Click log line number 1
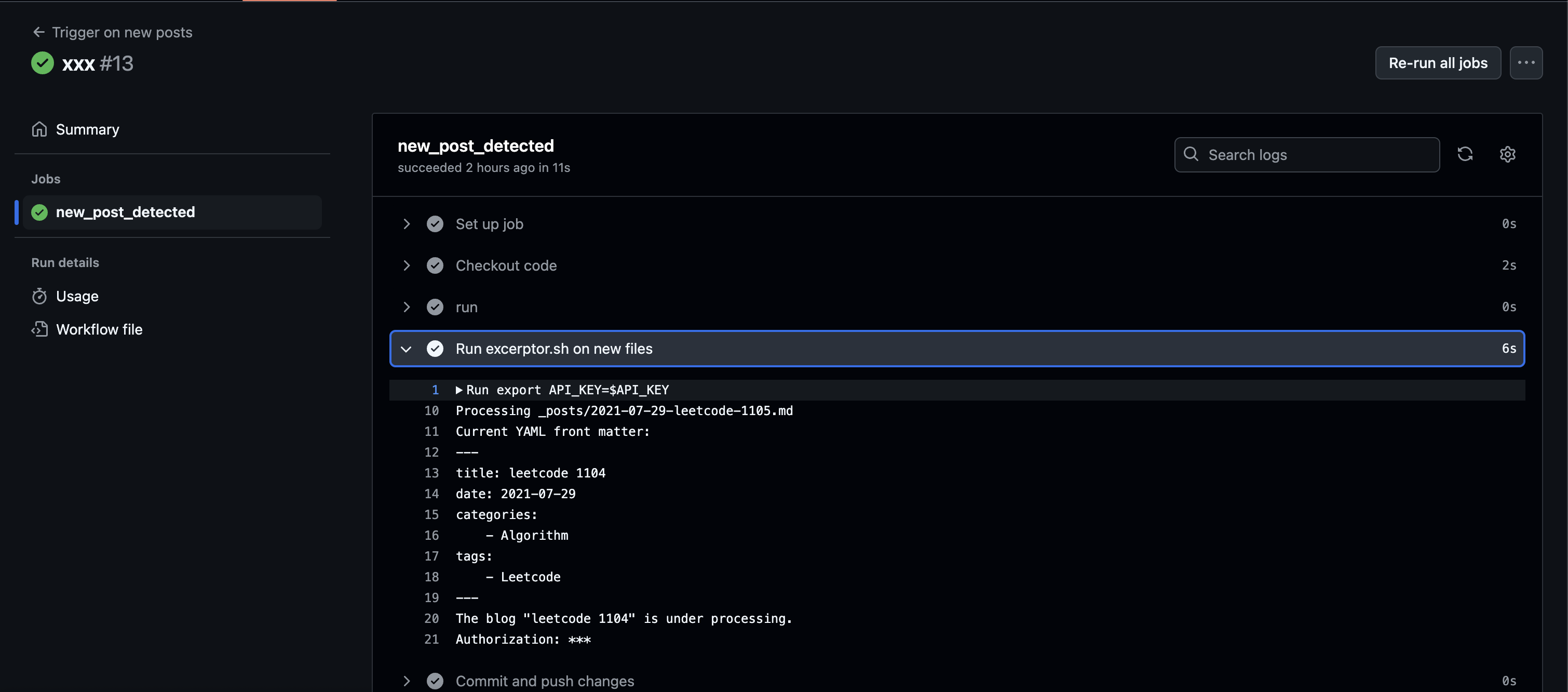Image resolution: width=1568 pixels, height=692 pixels. 435,391
